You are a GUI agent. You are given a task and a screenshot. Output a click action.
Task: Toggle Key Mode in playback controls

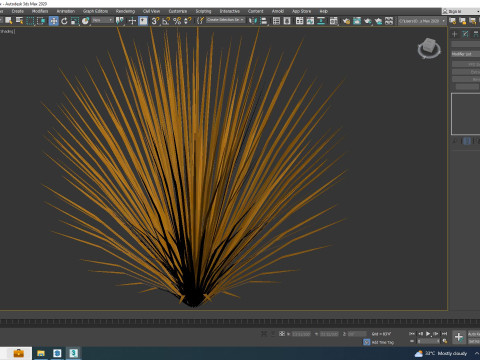412,341
